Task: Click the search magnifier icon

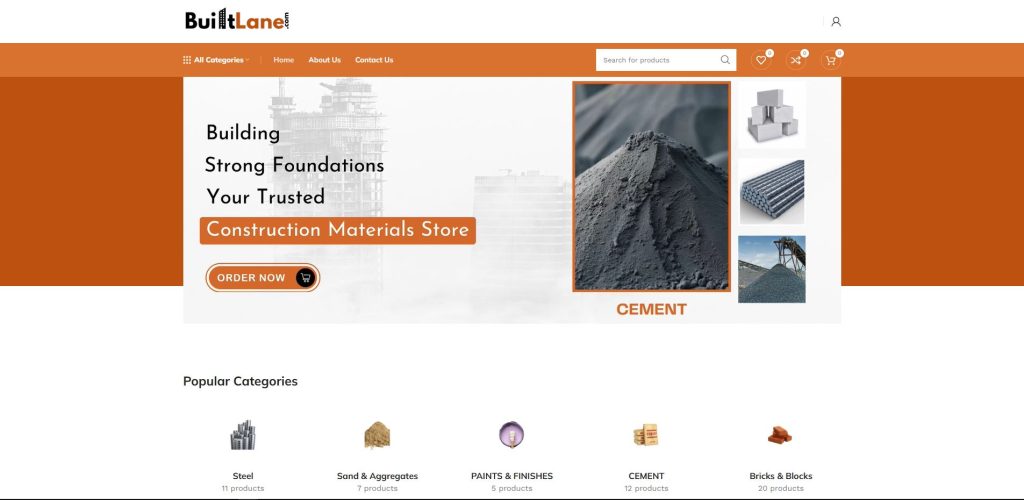Action: tap(725, 60)
